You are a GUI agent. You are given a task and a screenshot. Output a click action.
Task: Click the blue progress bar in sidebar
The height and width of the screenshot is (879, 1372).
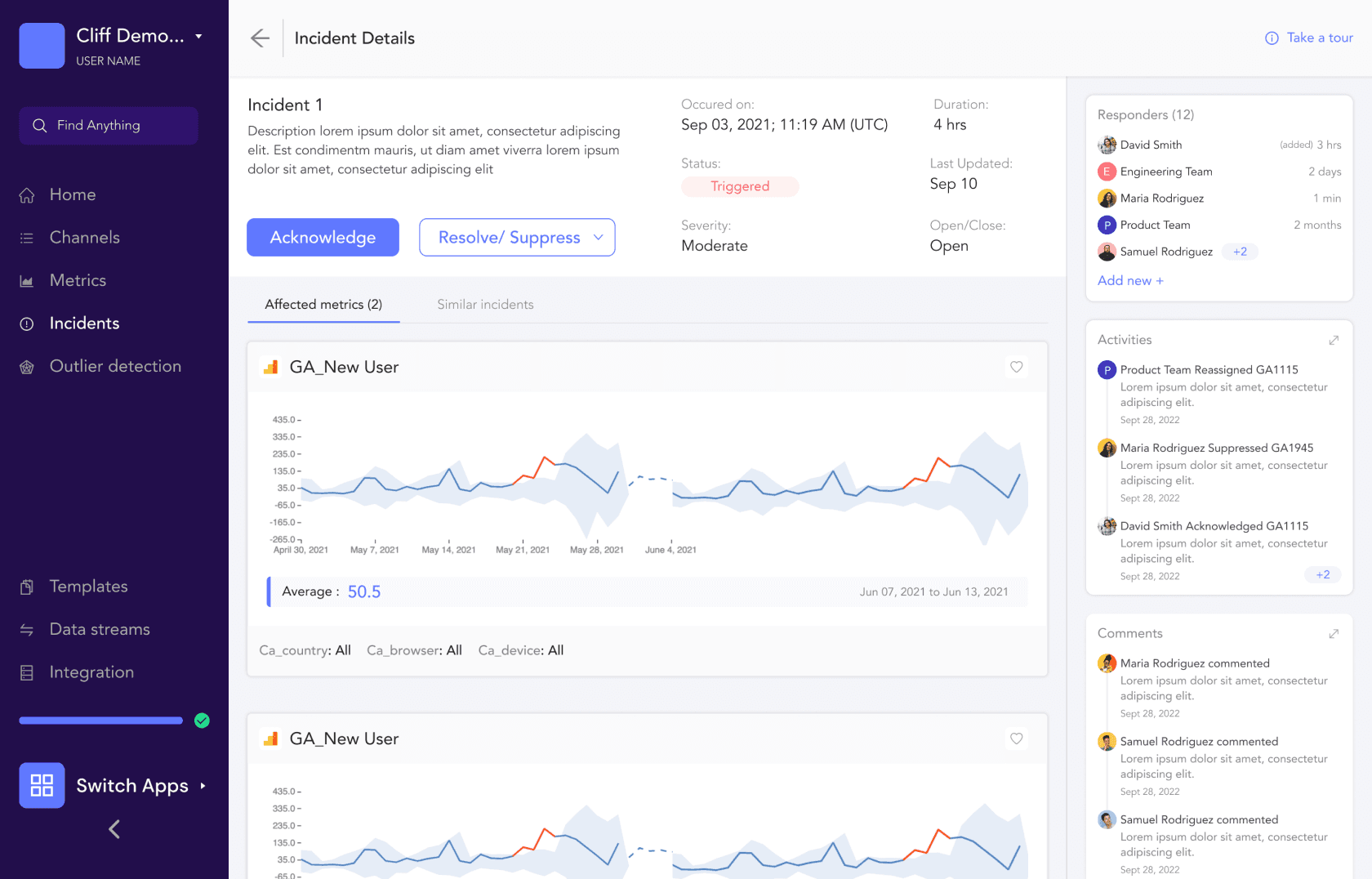[101, 721]
